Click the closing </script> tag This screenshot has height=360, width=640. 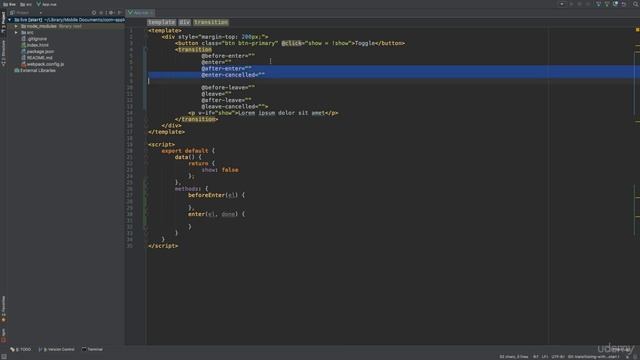point(163,246)
